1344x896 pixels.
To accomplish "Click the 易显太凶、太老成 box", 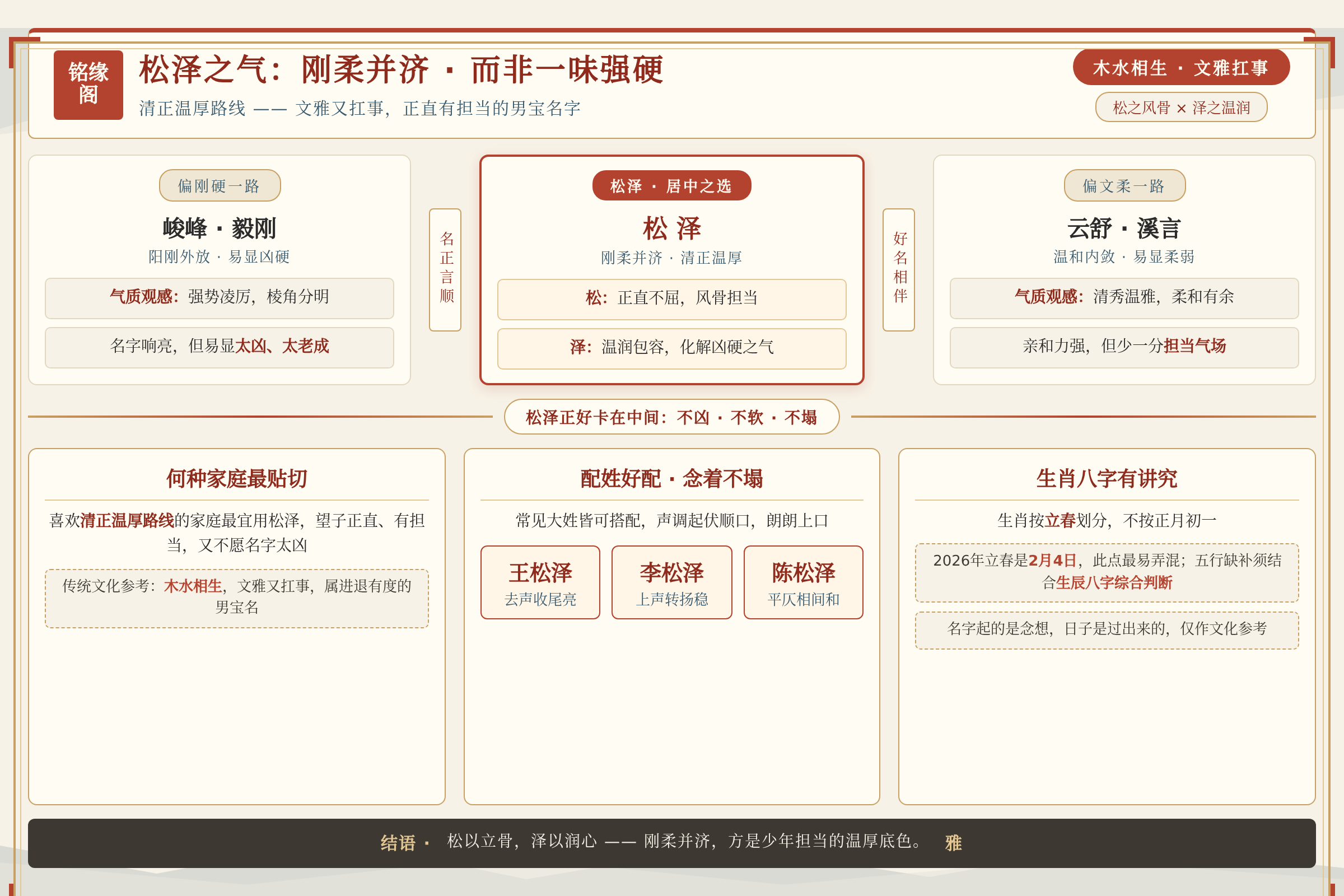I will pos(220,347).
